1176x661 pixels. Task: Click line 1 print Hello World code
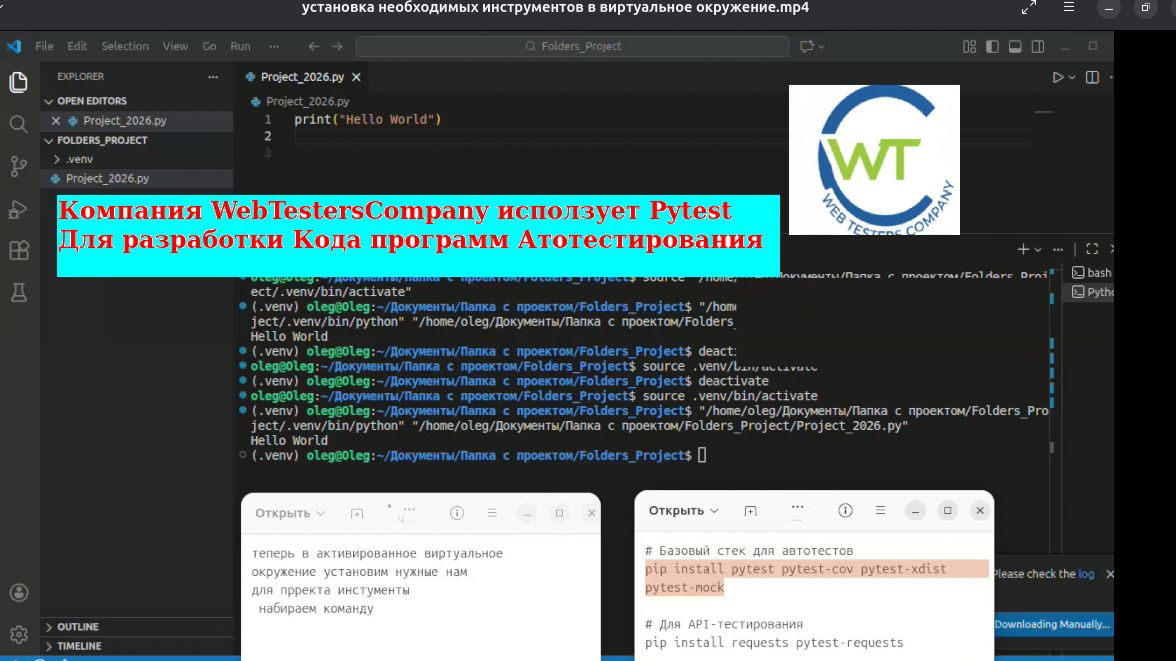(x=368, y=119)
